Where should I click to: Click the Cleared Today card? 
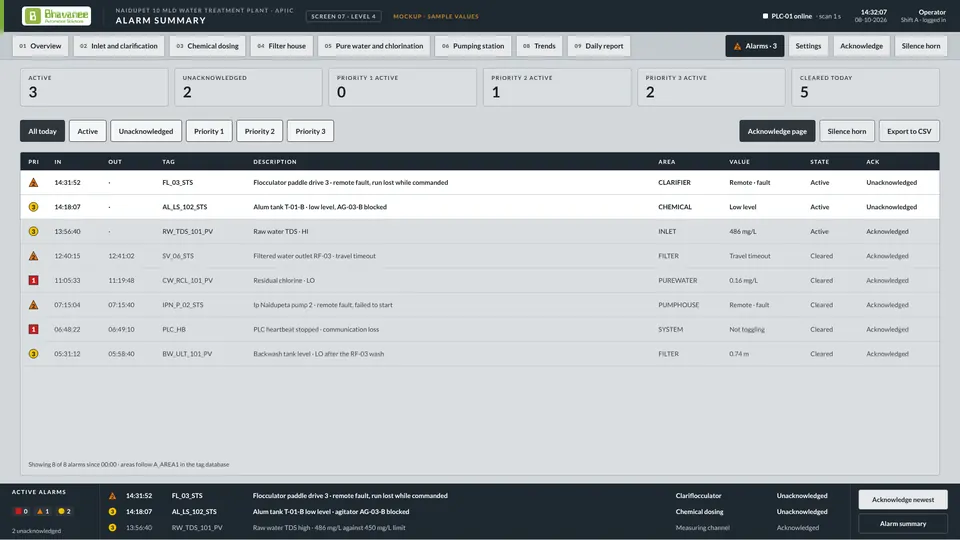866,87
